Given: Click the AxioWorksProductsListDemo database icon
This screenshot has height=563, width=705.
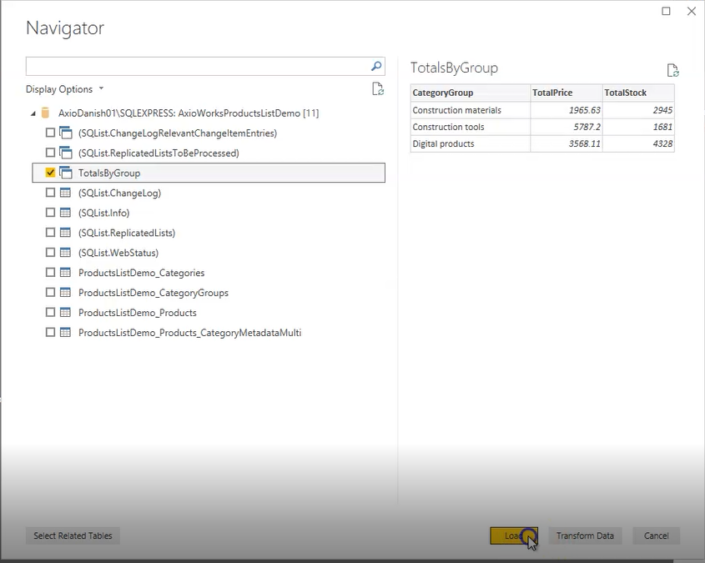Looking at the screenshot, I should 46,113.
